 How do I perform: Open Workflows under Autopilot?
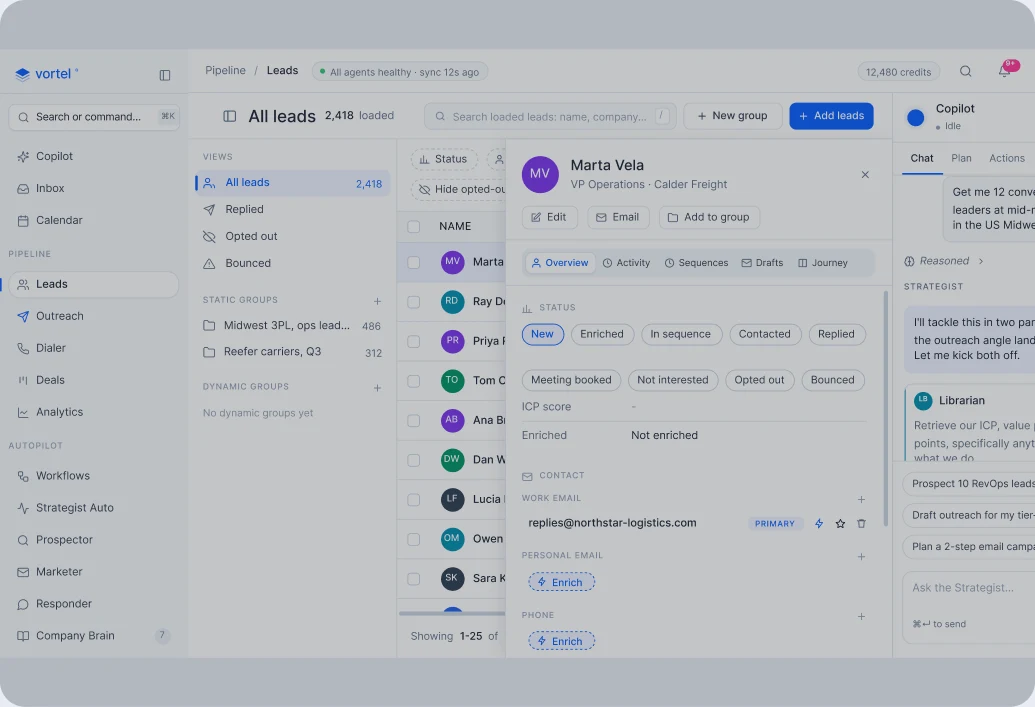coord(94,476)
